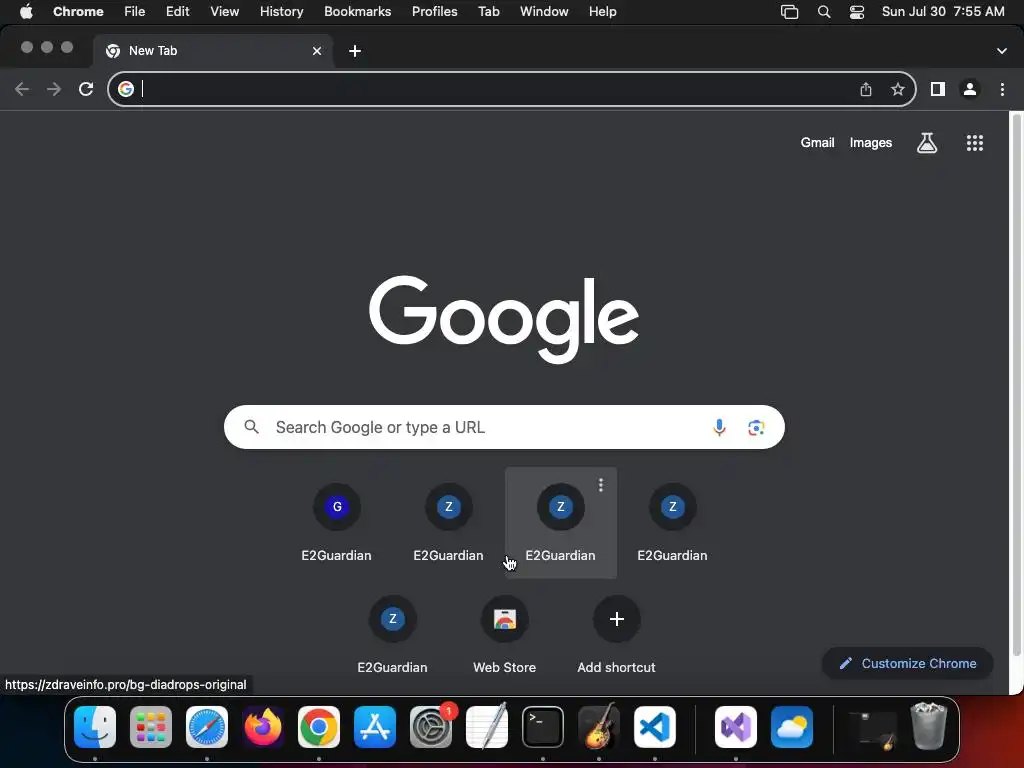Open the blue G E2Guardian shortcut
Viewport: 1024px width, 768px height.
pyautogui.click(x=337, y=522)
